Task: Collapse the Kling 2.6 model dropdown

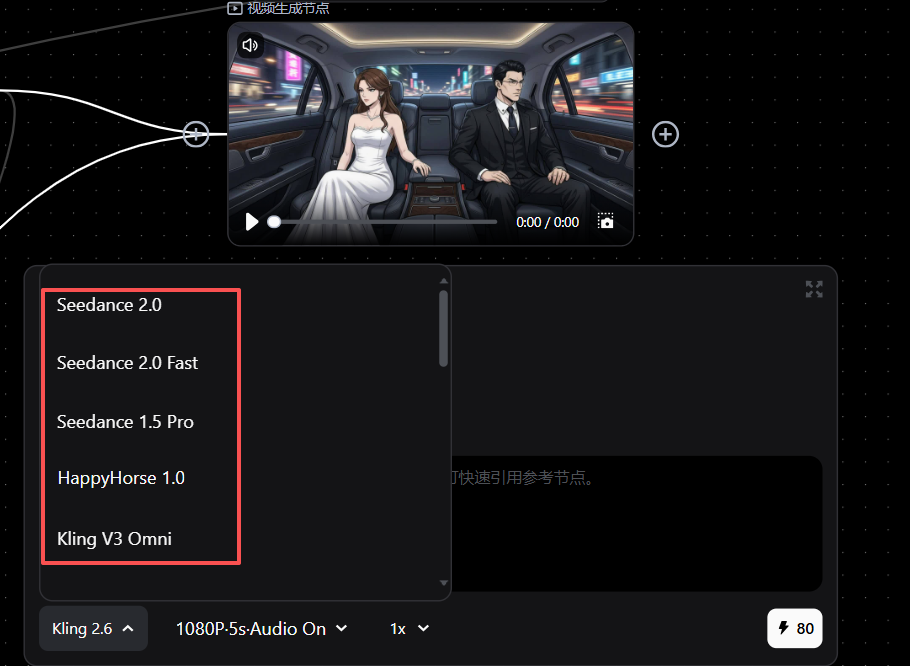Action: 93,628
